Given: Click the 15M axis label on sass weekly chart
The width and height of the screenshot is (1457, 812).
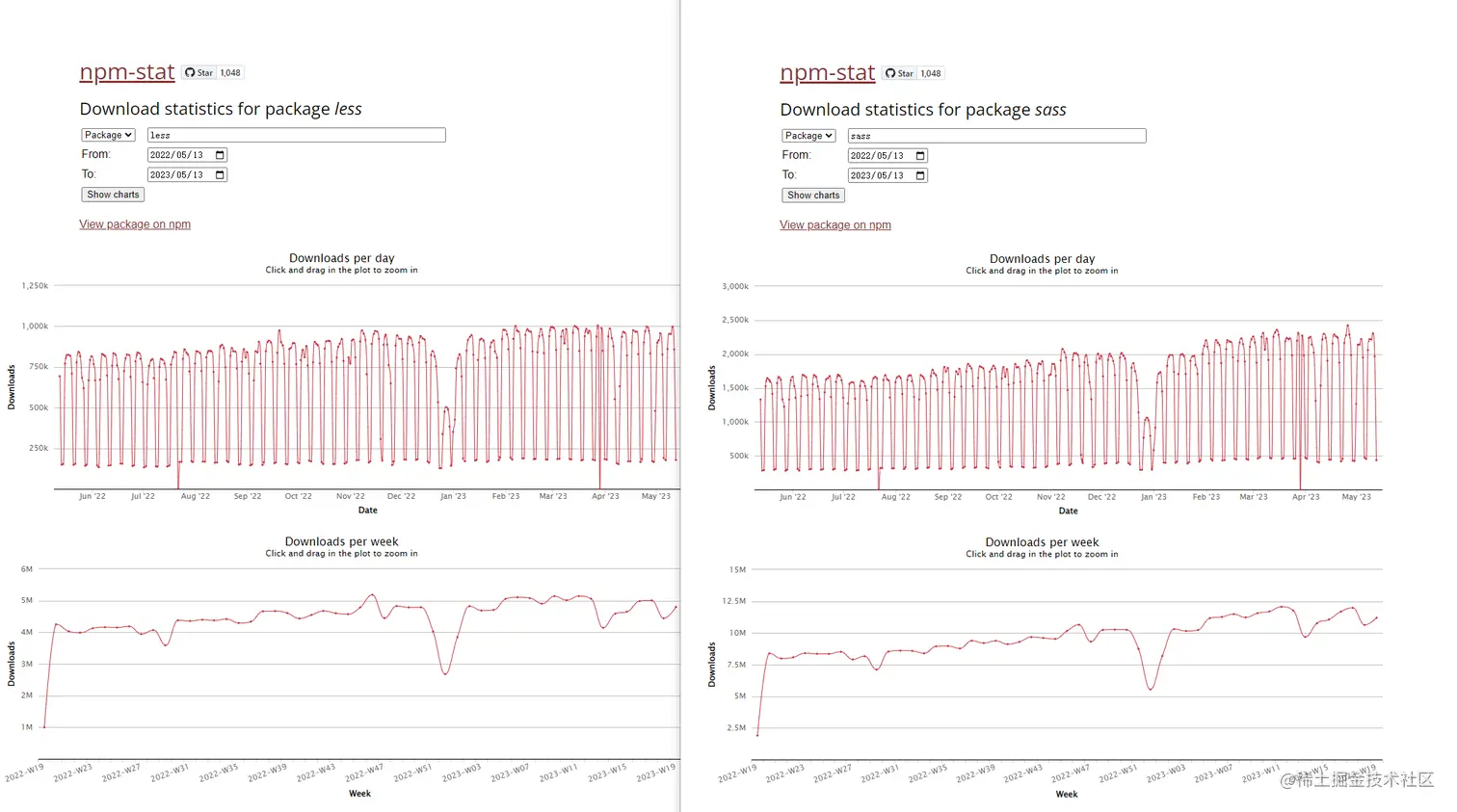Looking at the screenshot, I should (x=738, y=570).
